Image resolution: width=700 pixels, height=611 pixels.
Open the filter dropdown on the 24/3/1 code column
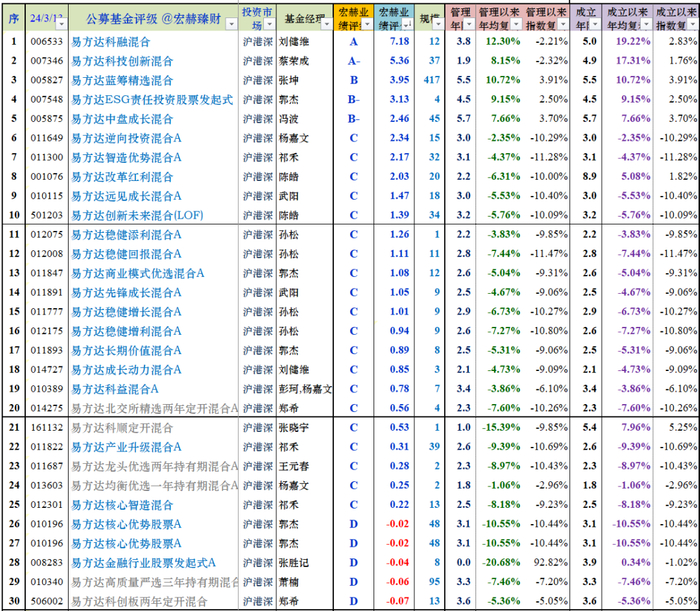point(62,24)
